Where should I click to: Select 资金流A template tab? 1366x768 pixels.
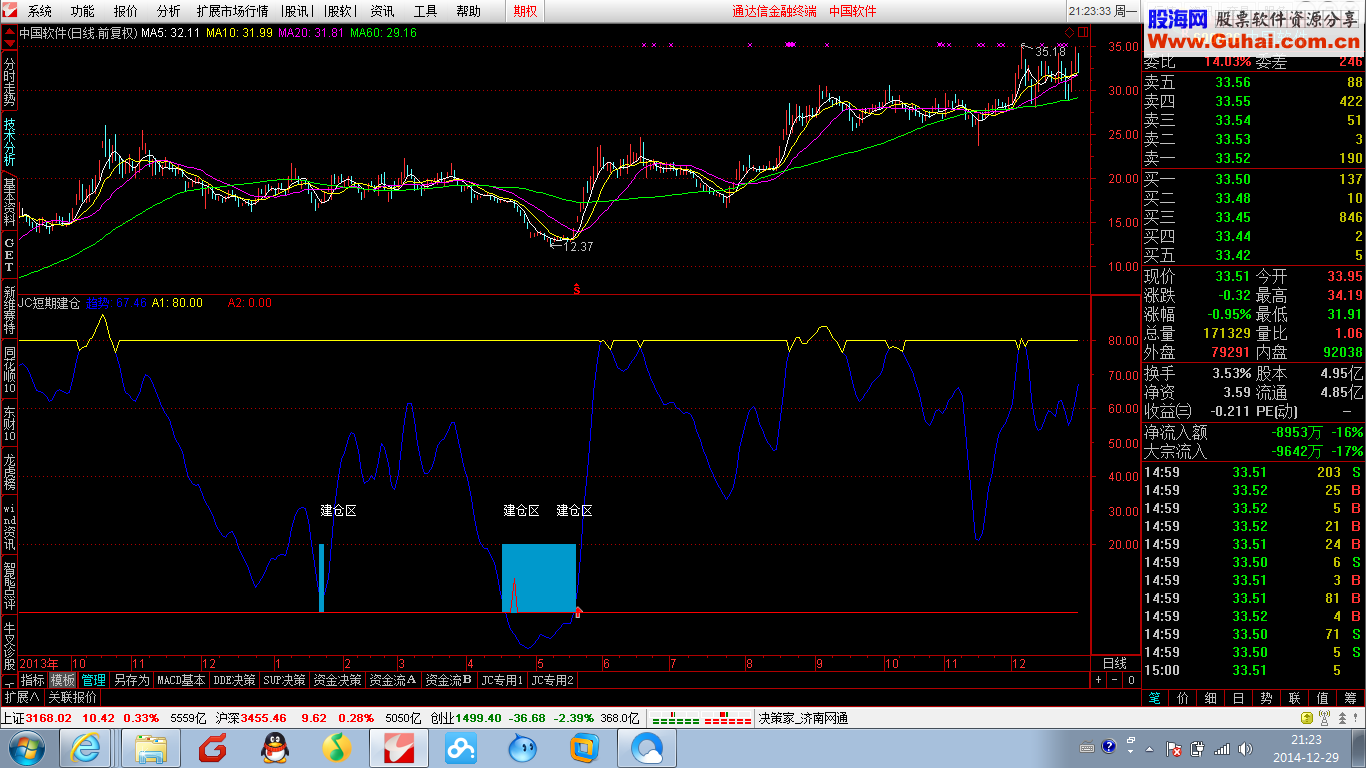pyautogui.click(x=393, y=680)
